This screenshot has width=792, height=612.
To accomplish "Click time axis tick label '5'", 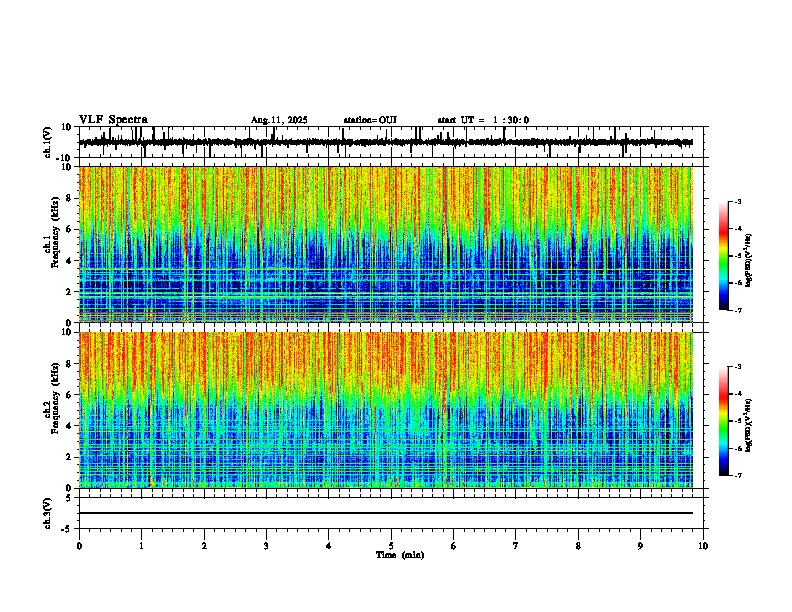I will 391,546.
